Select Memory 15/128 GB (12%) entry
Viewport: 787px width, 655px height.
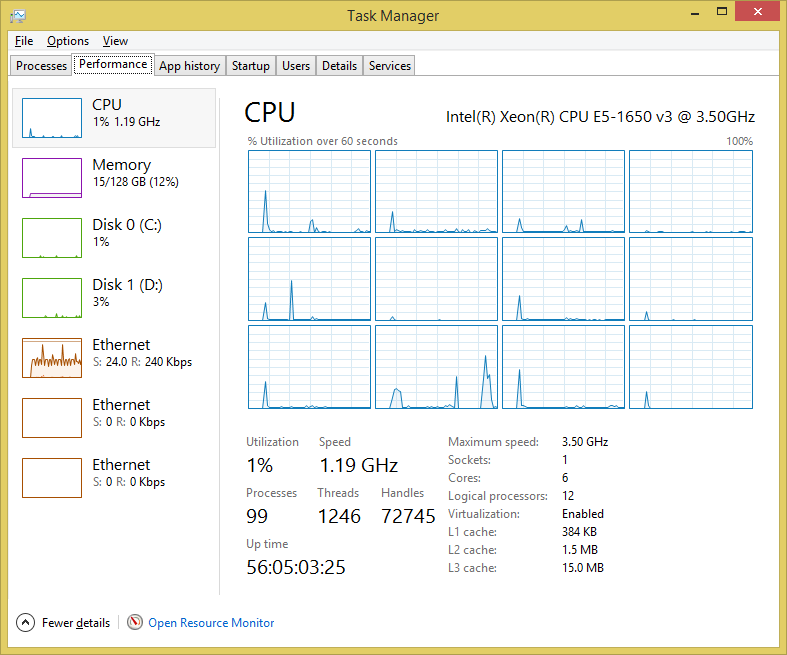tap(114, 178)
